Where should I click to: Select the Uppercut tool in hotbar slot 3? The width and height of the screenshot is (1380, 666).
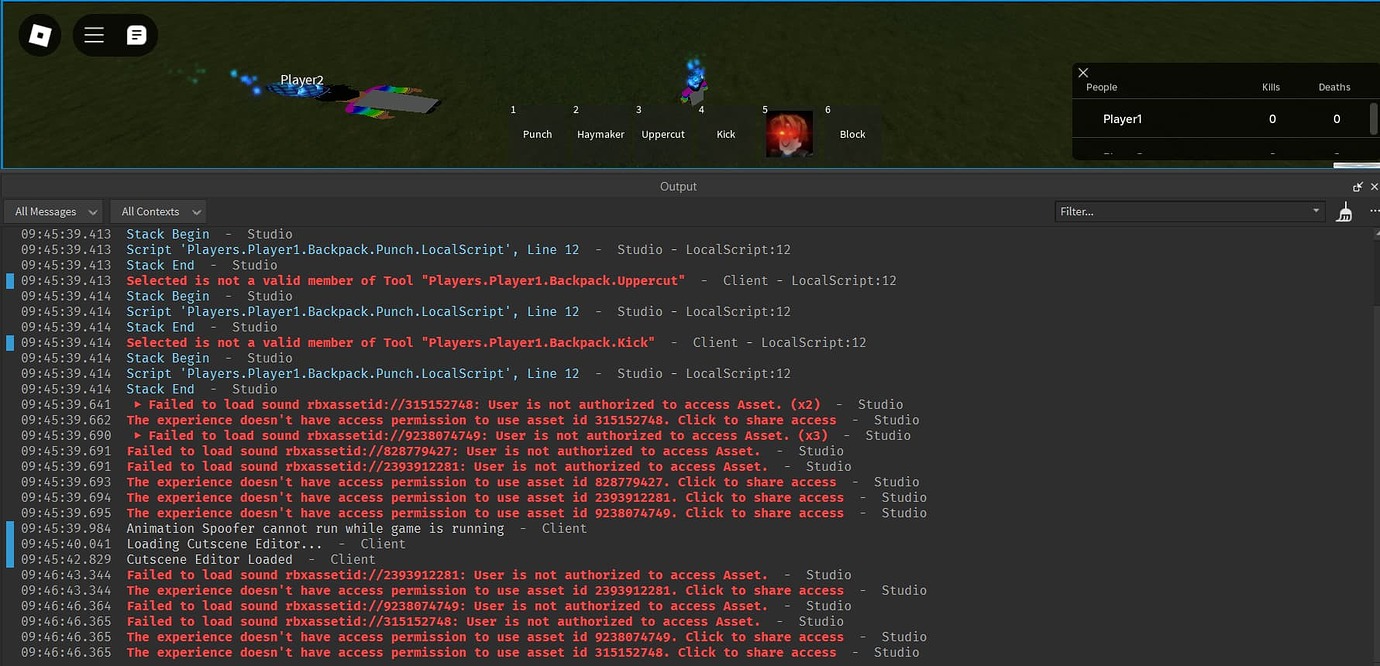(663, 133)
